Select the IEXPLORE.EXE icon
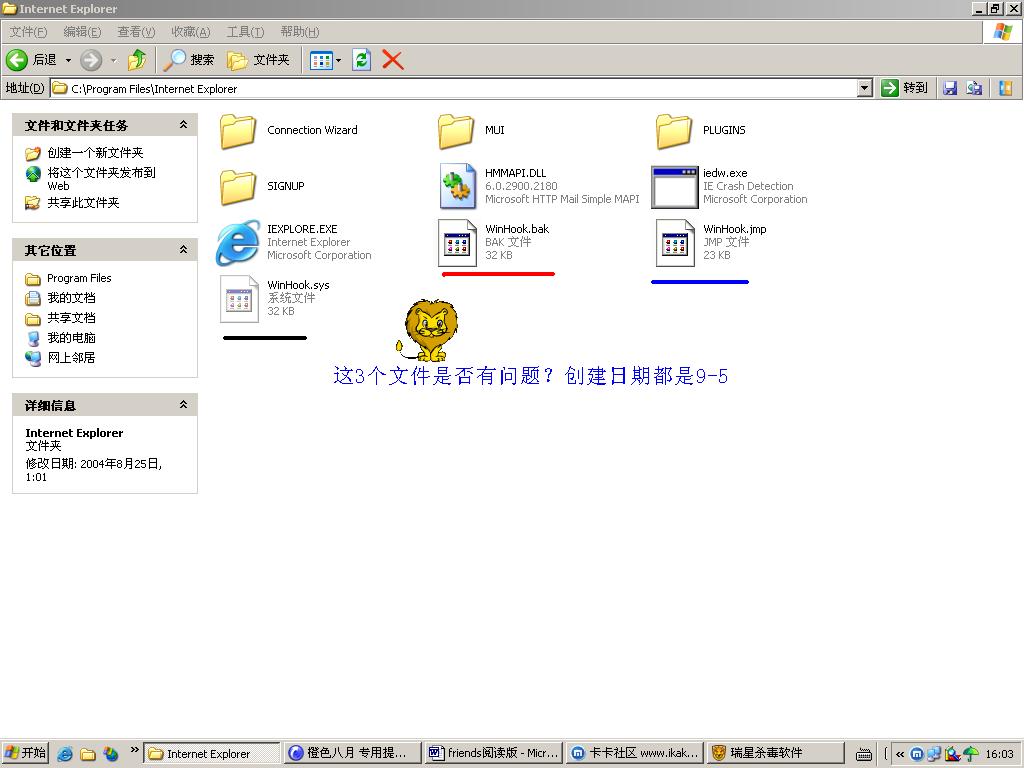Screen dimensions: 1024x768 238,243
